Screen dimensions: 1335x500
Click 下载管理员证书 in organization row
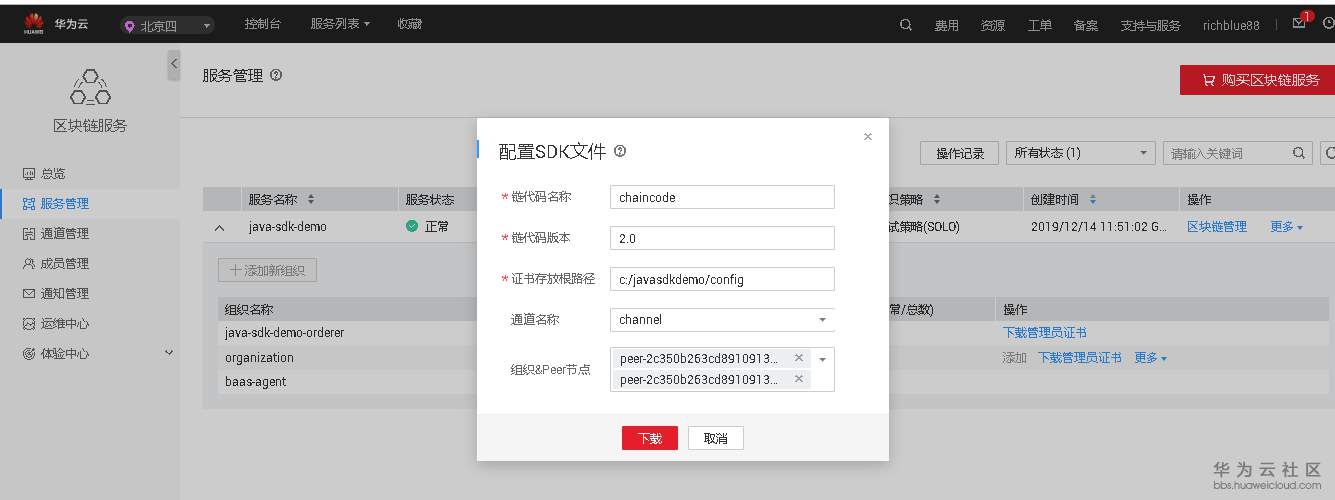pos(1080,357)
